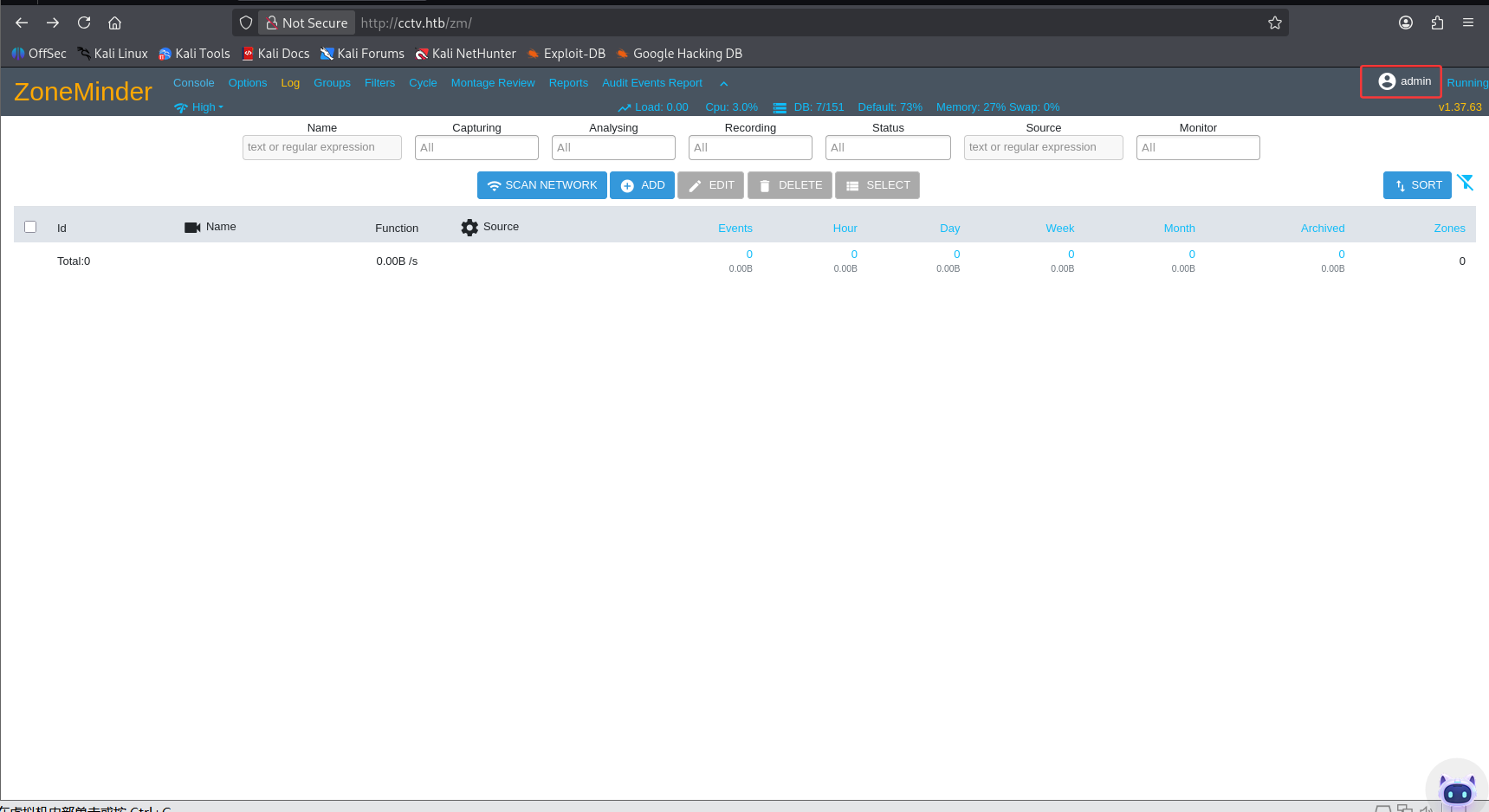Collapse the navigation bar with chevron
Screen dimensions: 1489x812
(723, 84)
